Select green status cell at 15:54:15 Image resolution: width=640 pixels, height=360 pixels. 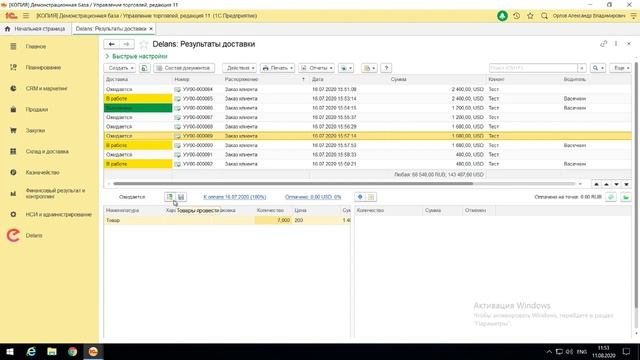coord(138,108)
